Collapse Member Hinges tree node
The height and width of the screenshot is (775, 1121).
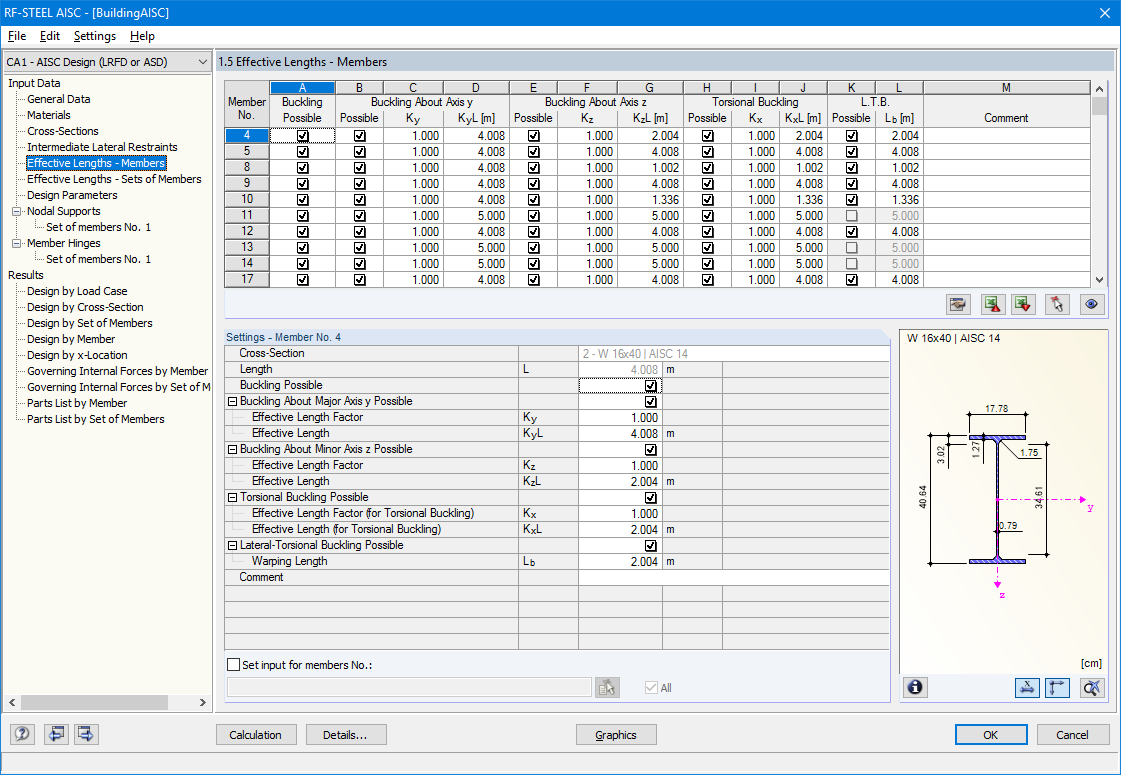16,243
